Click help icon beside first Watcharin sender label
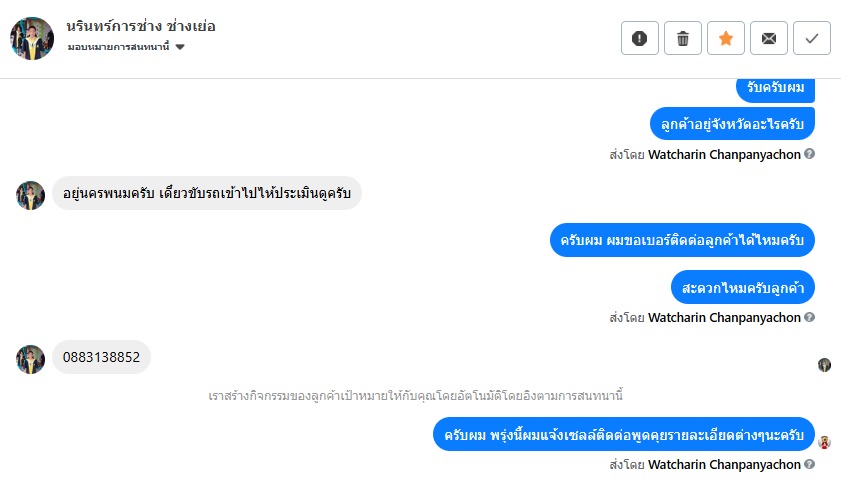Image resolution: width=841 pixels, height=497 pixels. (810, 154)
